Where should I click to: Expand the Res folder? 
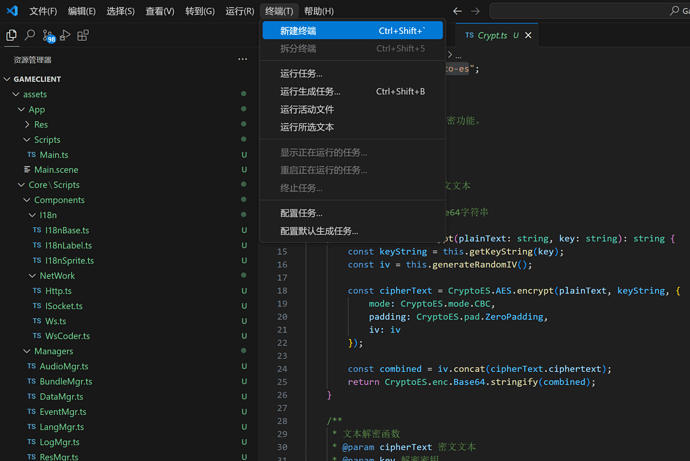pyautogui.click(x=27, y=125)
